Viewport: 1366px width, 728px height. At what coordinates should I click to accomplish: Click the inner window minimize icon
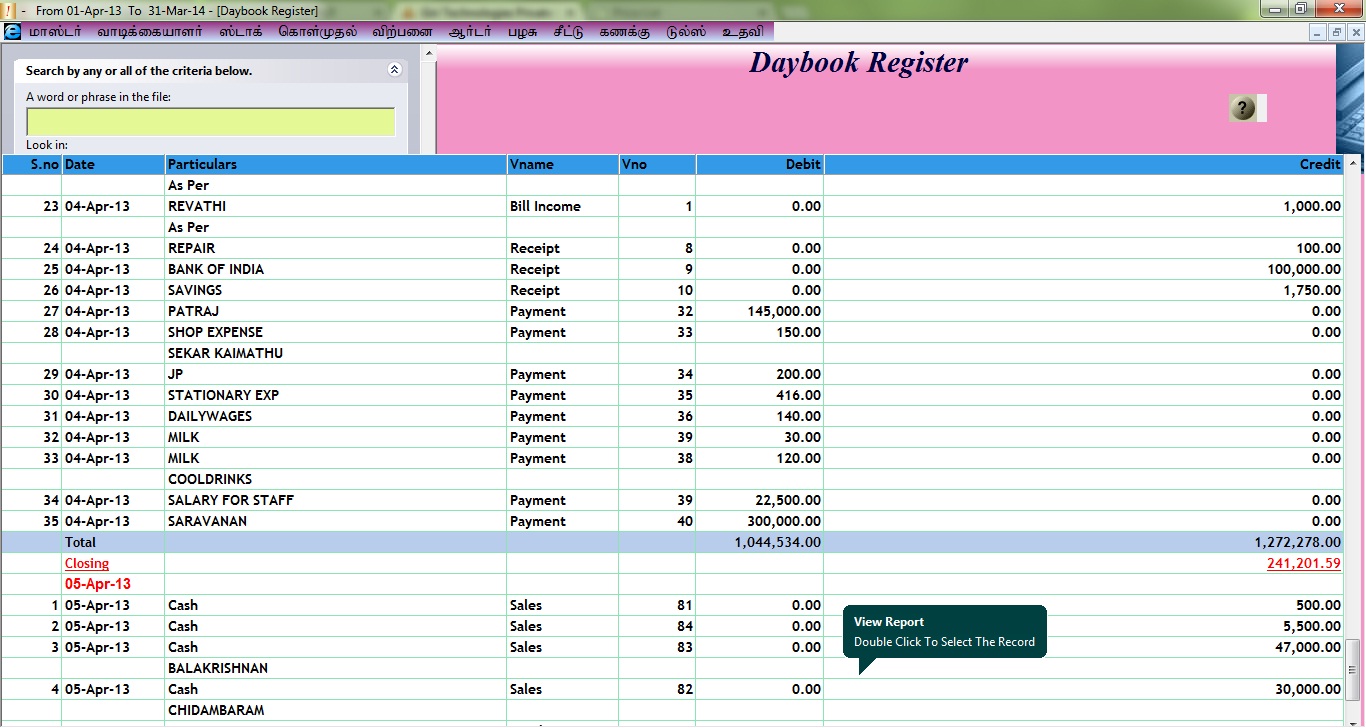click(1318, 32)
